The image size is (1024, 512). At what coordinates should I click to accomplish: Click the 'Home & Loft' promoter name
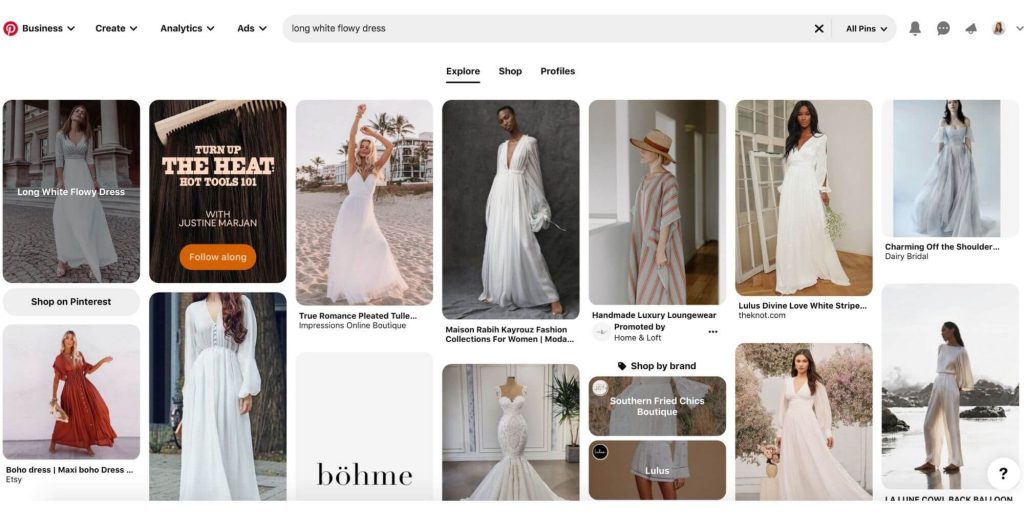[x=637, y=338]
